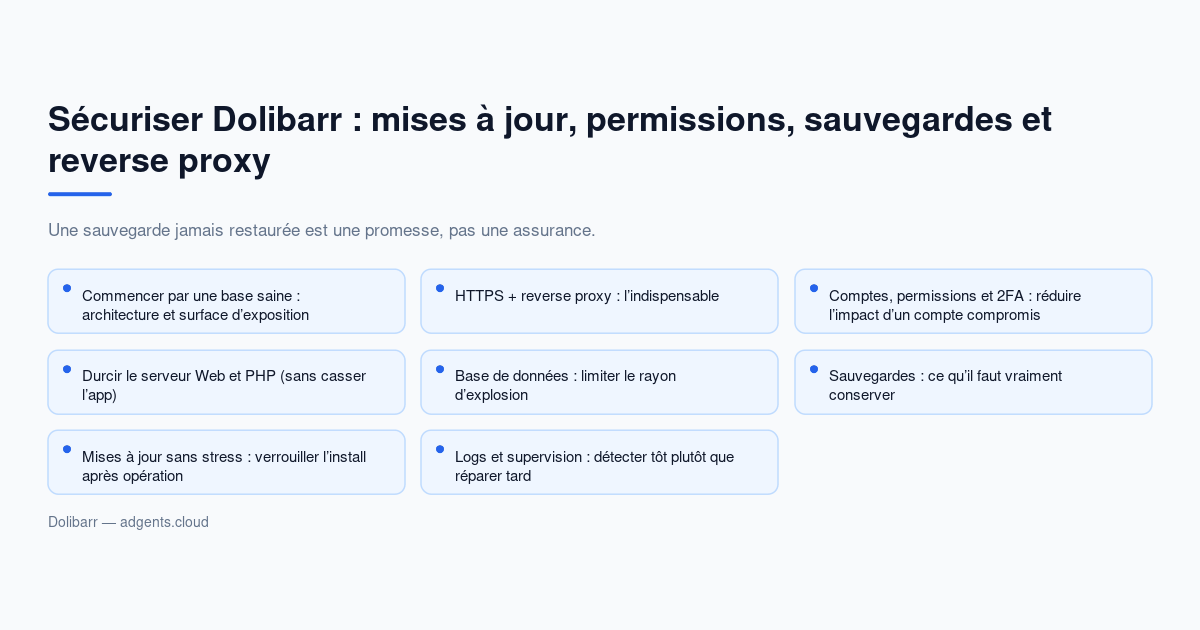Click the bullet dot beside 'Comptes, permissions et 2FA'
The width and height of the screenshot is (1200, 630).
pos(814,288)
